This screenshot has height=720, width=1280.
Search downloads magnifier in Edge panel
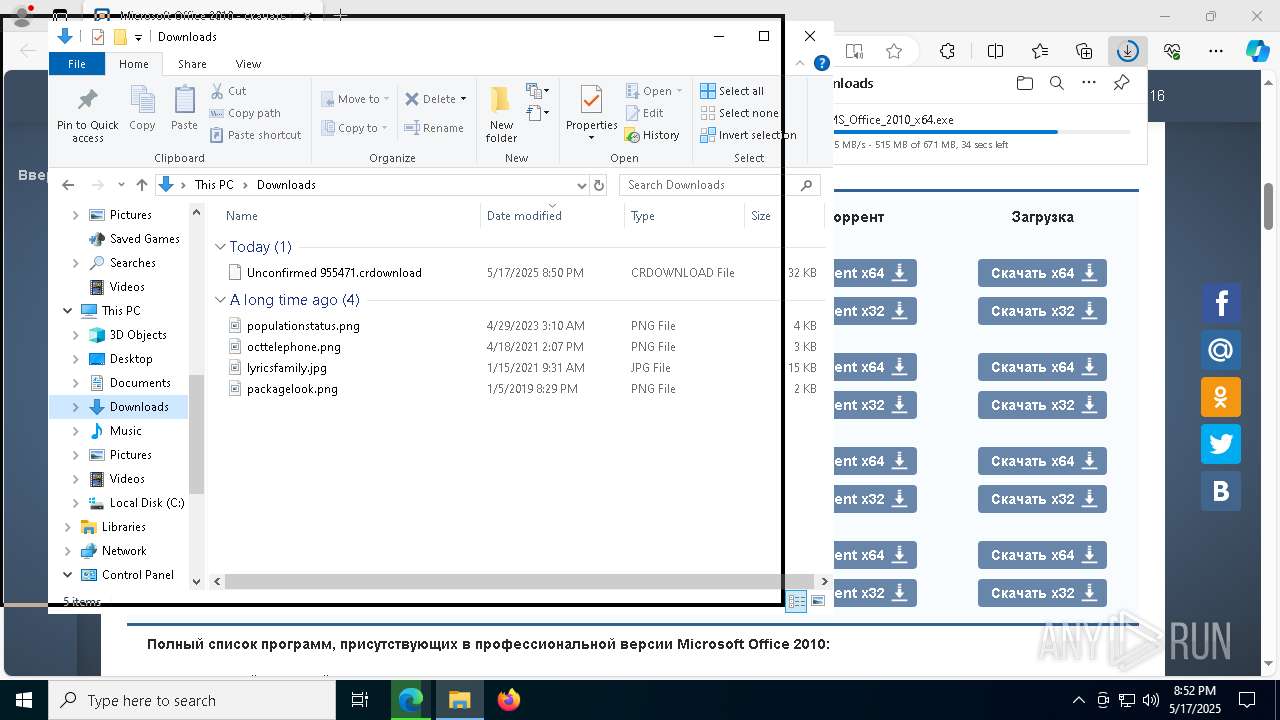click(x=1056, y=83)
